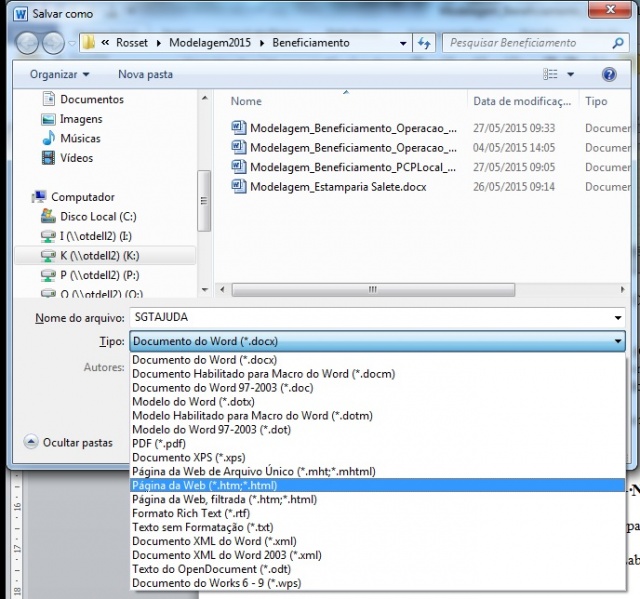Choose Documento do Works 6 - 9 (*.wps)
The width and height of the screenshot is (640, 599).
[378, 583]
